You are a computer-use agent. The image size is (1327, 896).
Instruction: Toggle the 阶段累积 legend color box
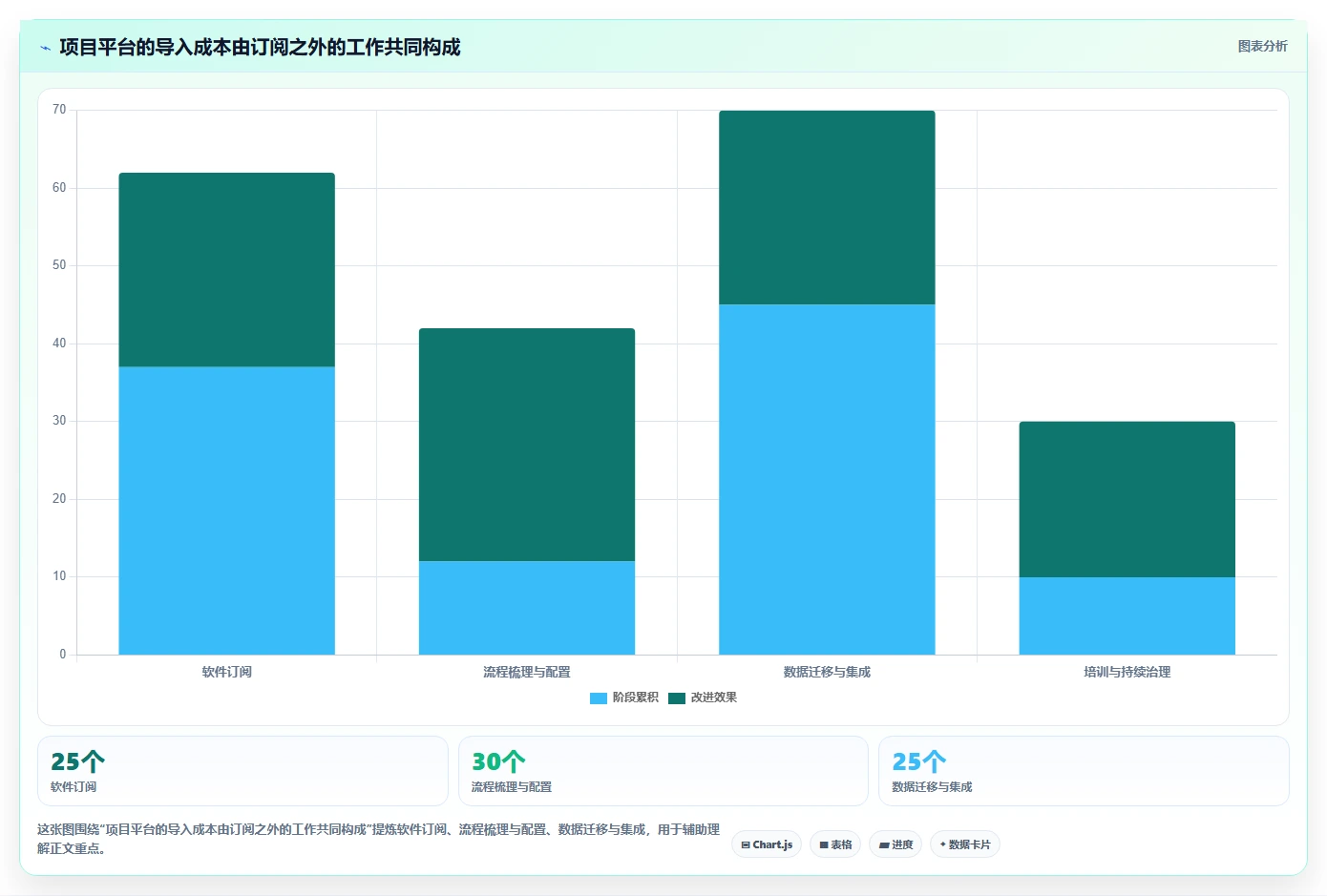pyautogui.click(x=599, y=698)
